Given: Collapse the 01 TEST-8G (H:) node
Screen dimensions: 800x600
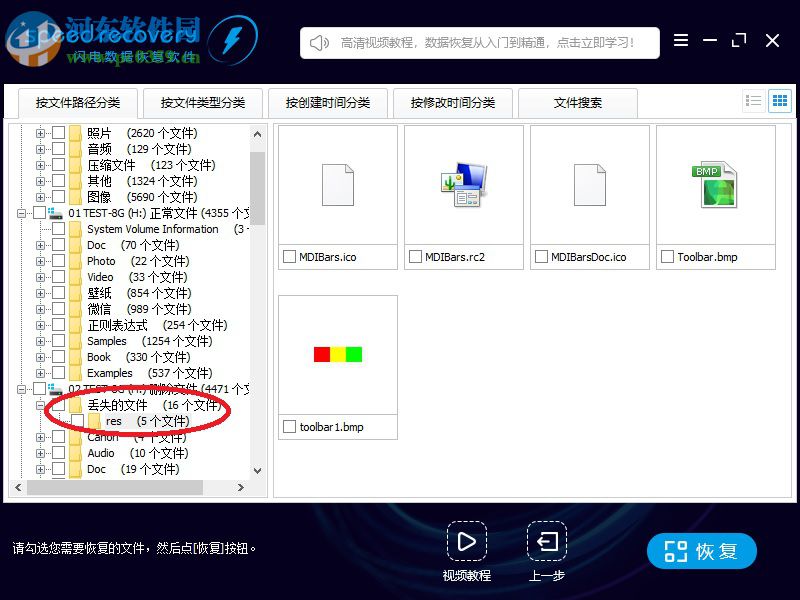Looking at the screenshot, I should [21, 213].
